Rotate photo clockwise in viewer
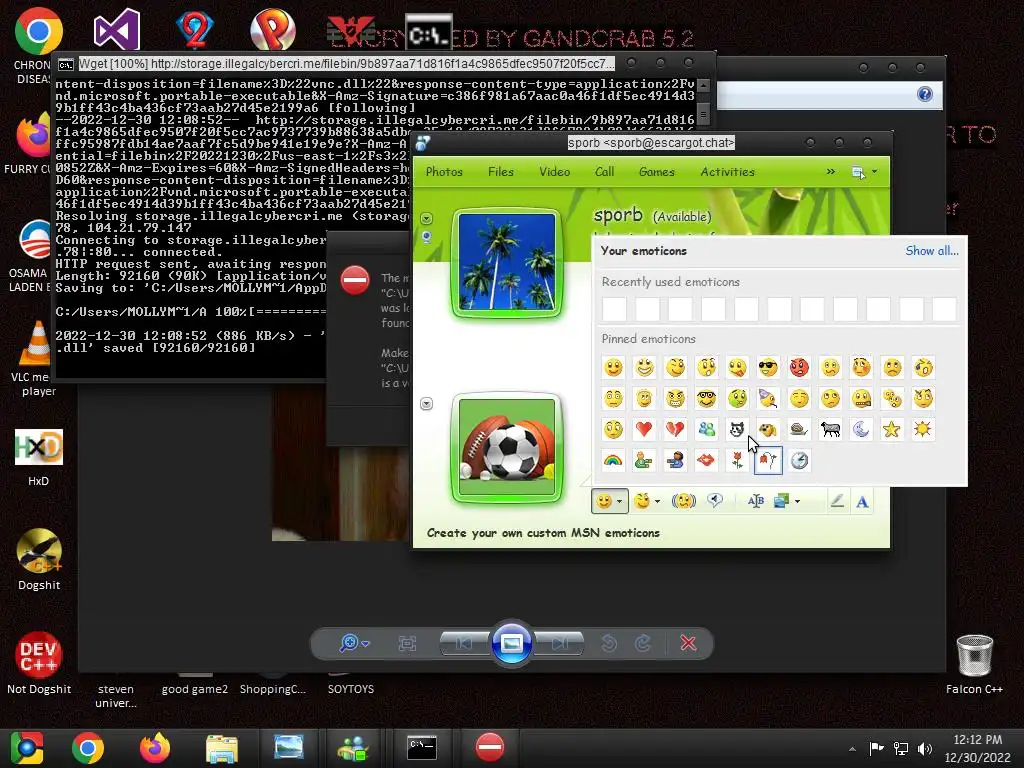This screenshot has height=768, width=1024. click(x=643, y=643)
